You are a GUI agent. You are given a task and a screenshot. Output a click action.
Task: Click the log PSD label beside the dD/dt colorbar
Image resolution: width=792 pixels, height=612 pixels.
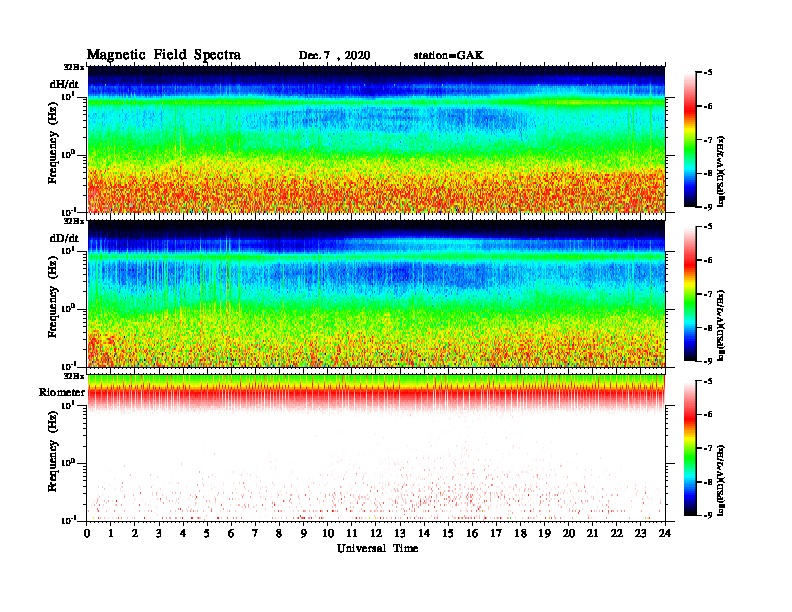(x=721, y=326)
